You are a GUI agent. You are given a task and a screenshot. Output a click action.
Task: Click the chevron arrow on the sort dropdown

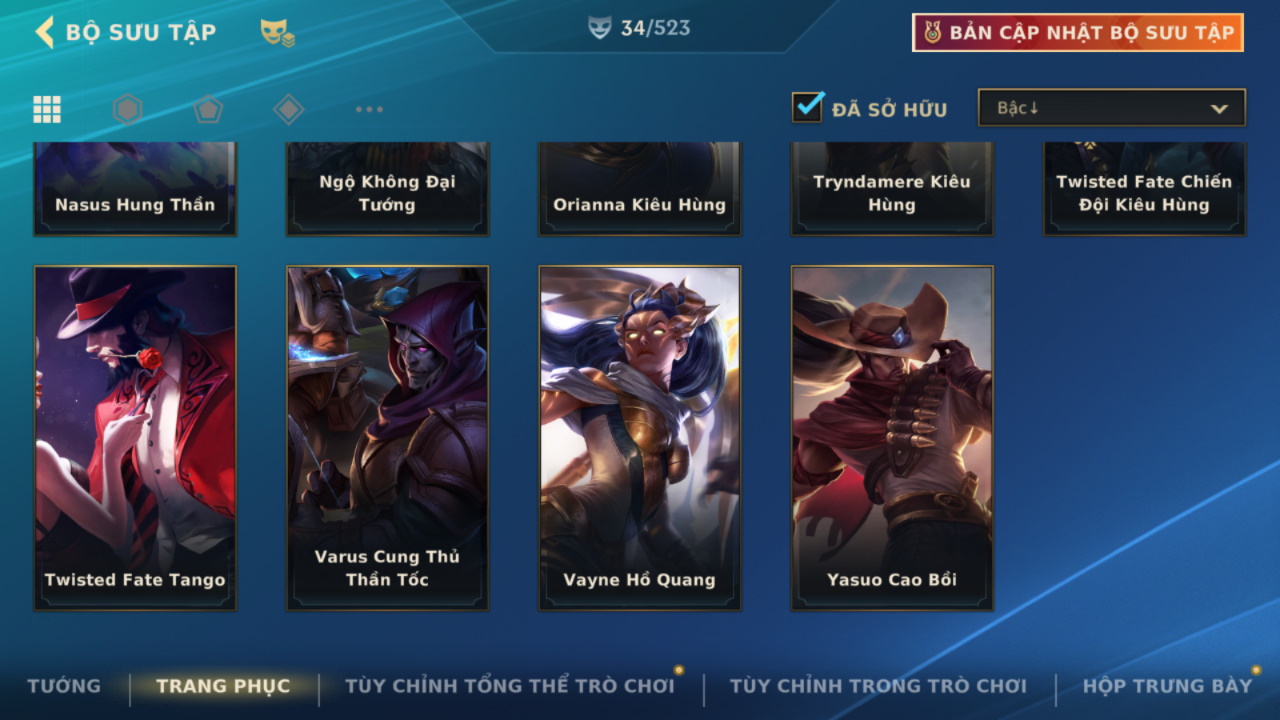point(1219,109)
